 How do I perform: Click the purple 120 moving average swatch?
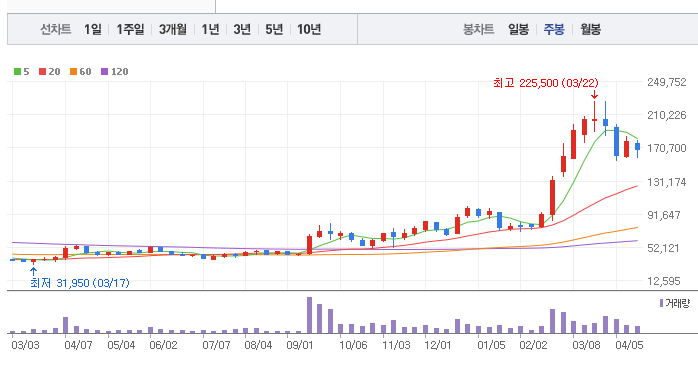click(105, 72)
